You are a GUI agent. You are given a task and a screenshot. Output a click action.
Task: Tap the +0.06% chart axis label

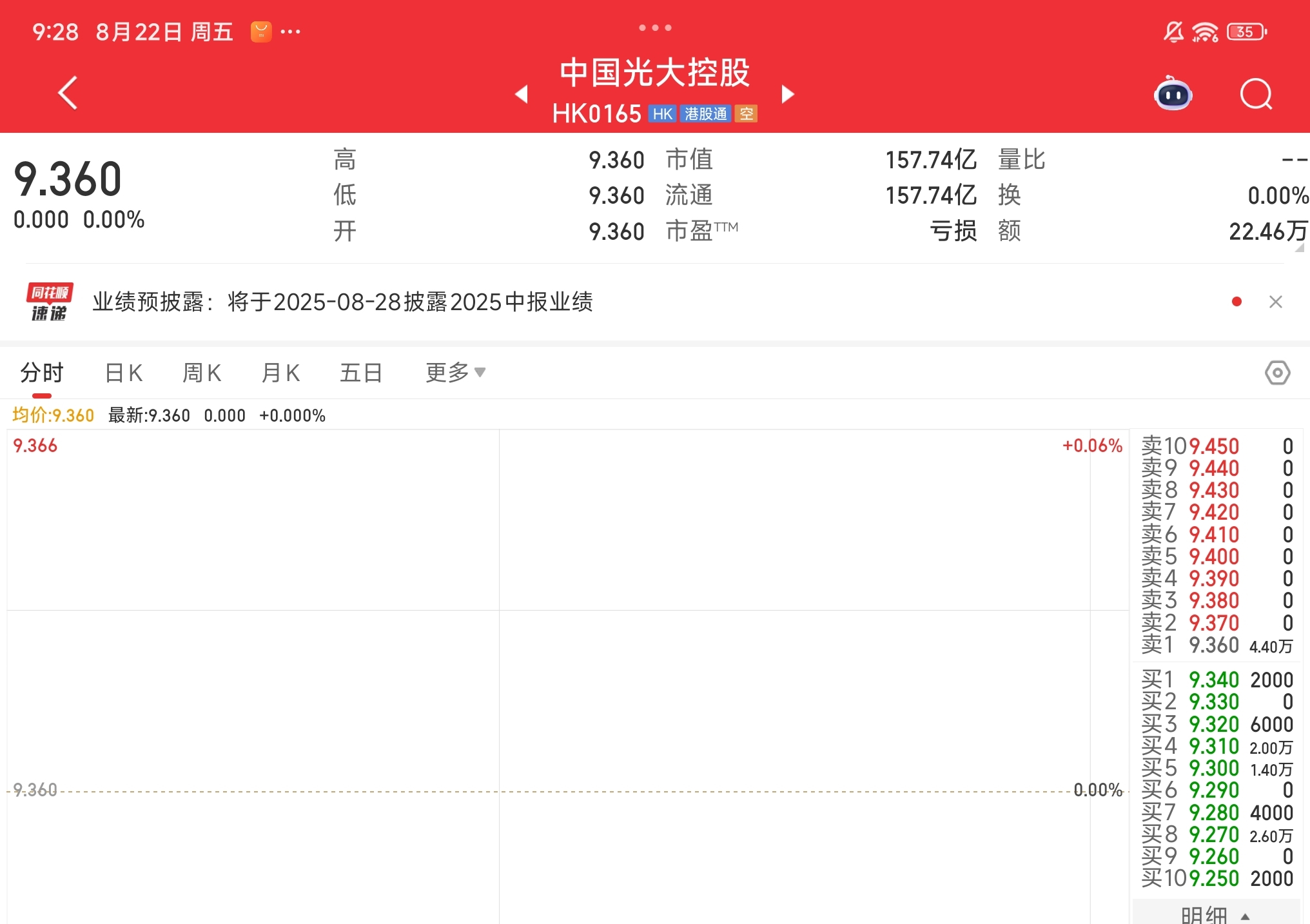(x=1092, y=446)
